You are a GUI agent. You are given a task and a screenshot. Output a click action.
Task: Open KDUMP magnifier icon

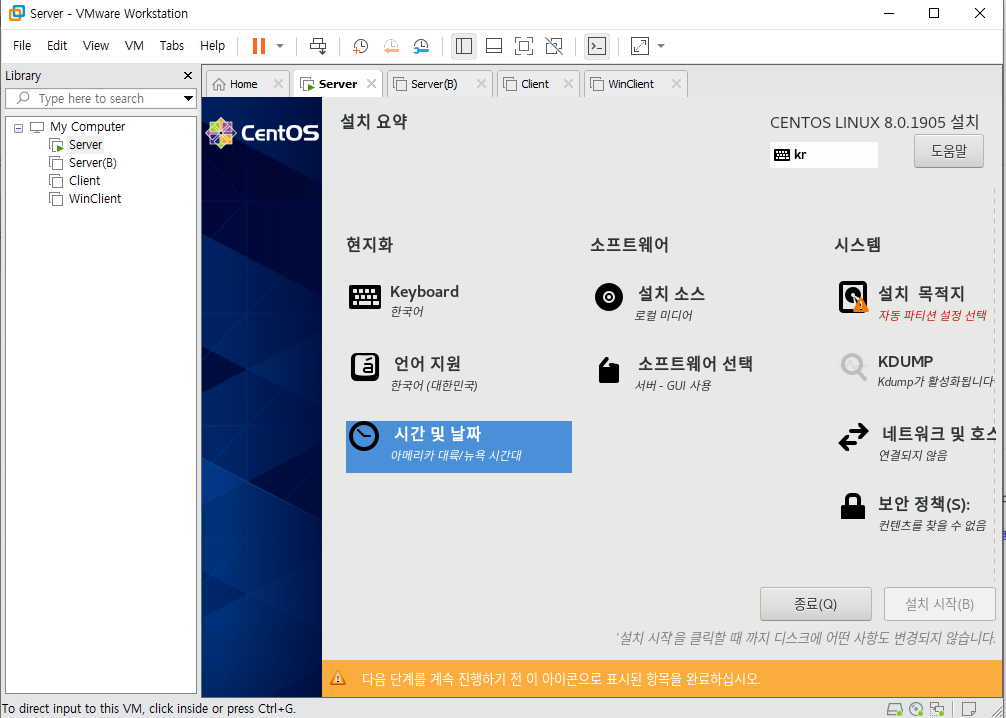pyautogui.click(x=853, y=367)
